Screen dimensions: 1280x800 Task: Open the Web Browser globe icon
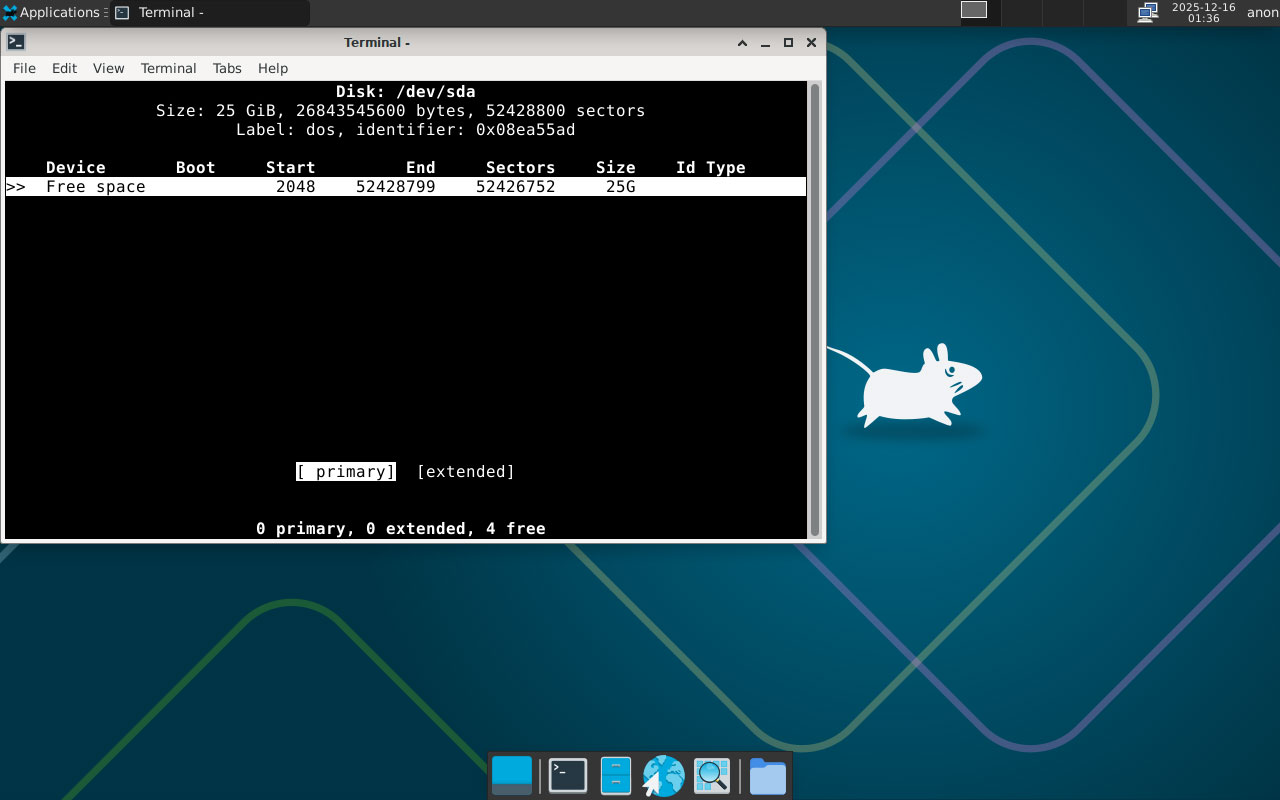click(x=663, y=775)
